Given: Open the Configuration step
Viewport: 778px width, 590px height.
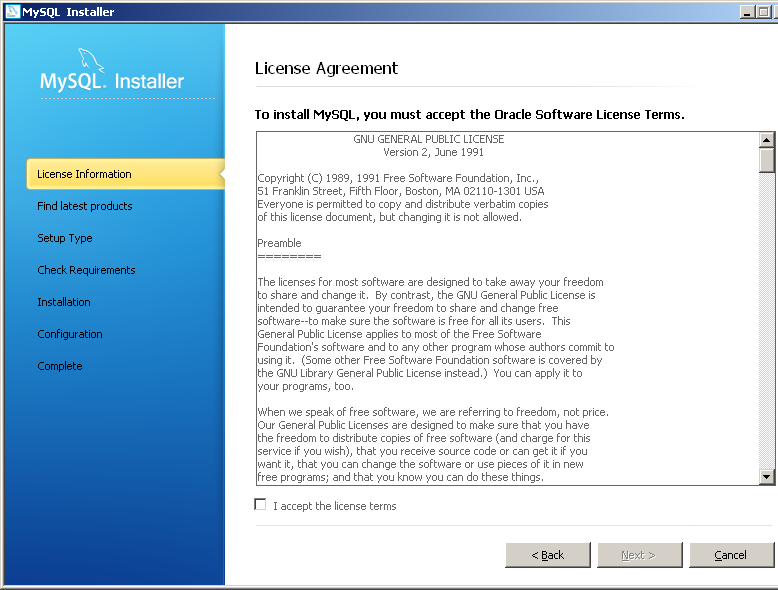Looking at the screenshot, I should [x=70, y=334].
